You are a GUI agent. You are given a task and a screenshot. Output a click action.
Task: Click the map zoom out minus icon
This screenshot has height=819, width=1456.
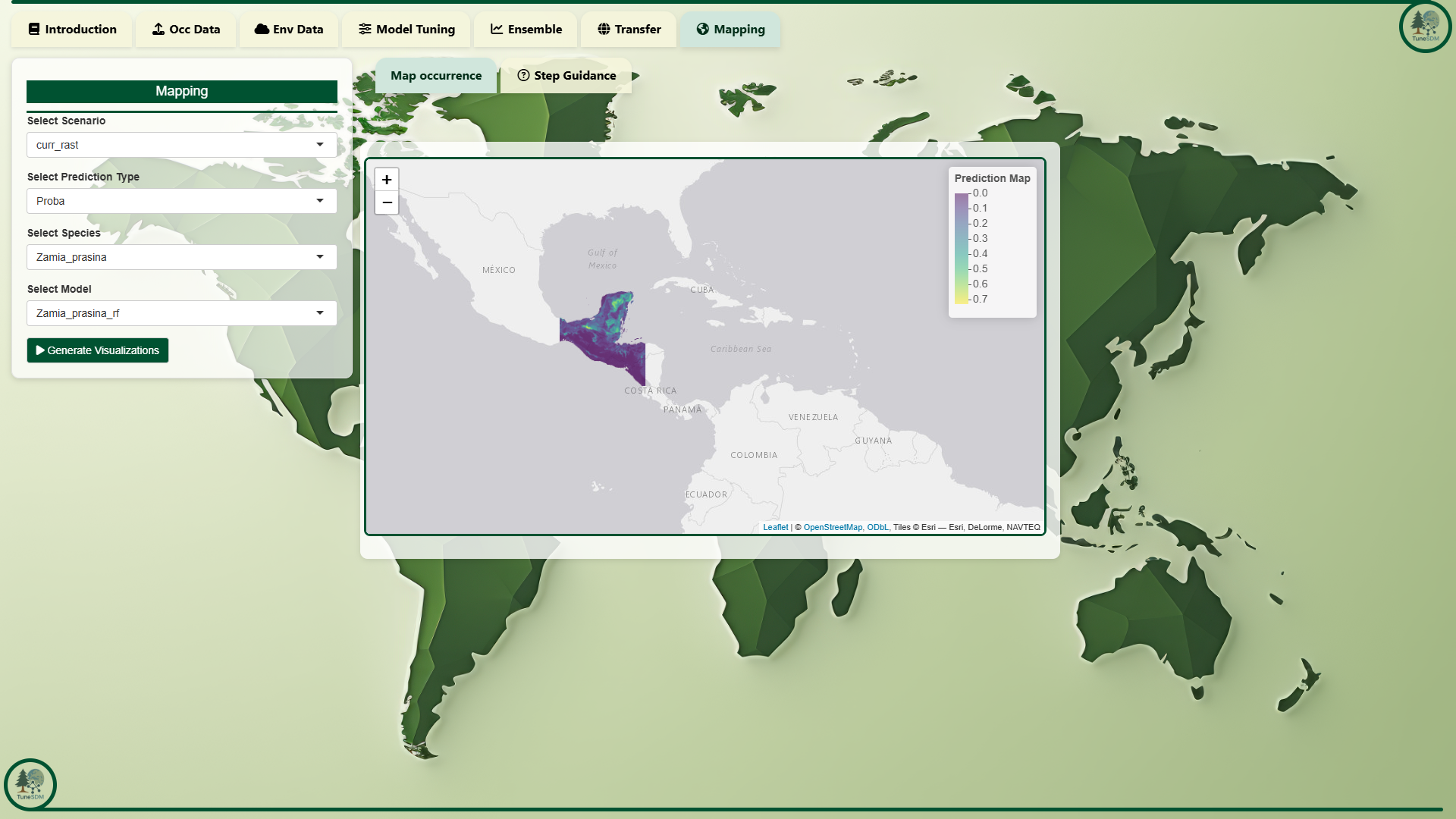387,202
